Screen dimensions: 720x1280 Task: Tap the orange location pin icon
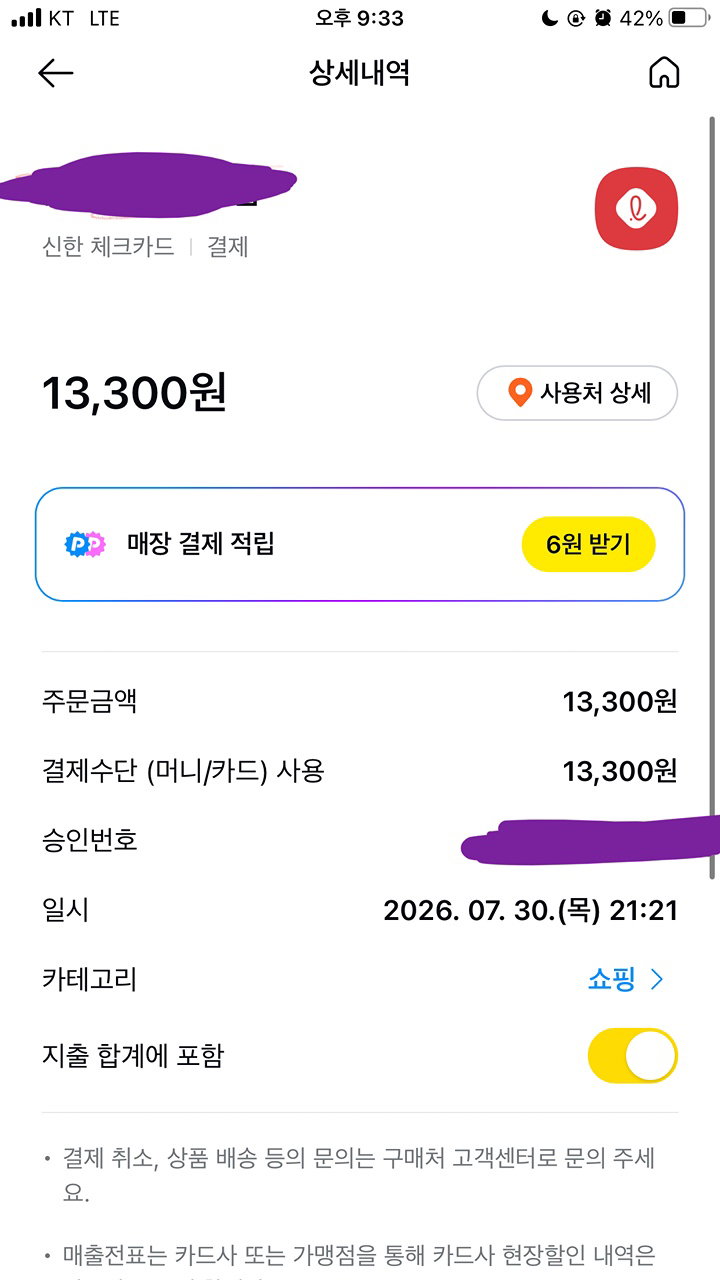(x=519, y=393)
